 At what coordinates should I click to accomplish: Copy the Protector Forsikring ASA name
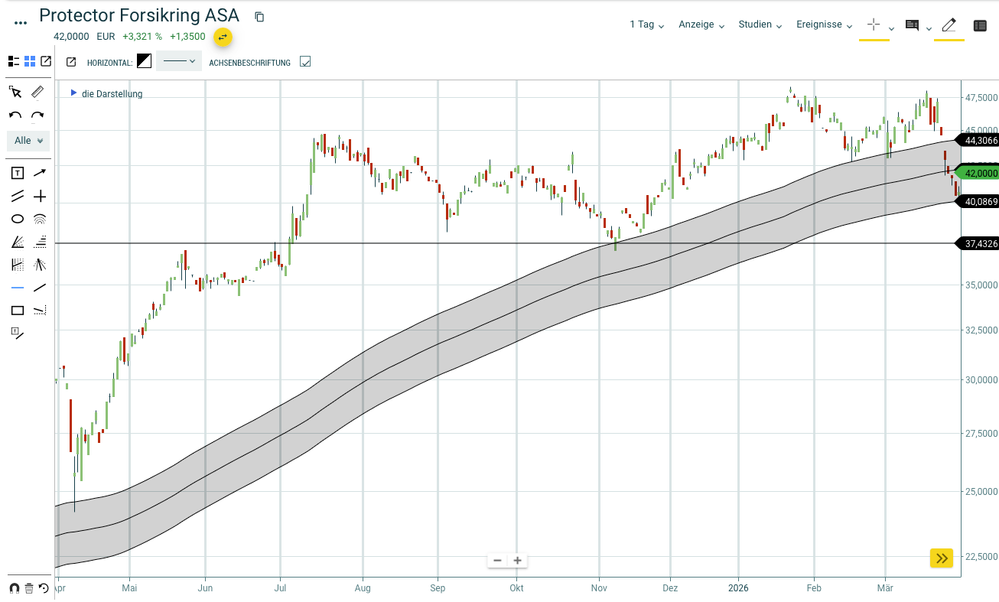point(259,17)
